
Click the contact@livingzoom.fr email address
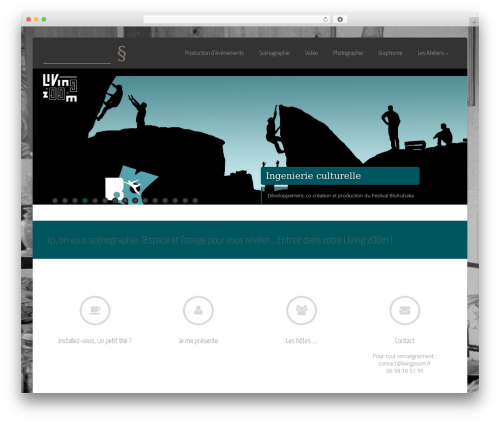[x=405, y=363]
